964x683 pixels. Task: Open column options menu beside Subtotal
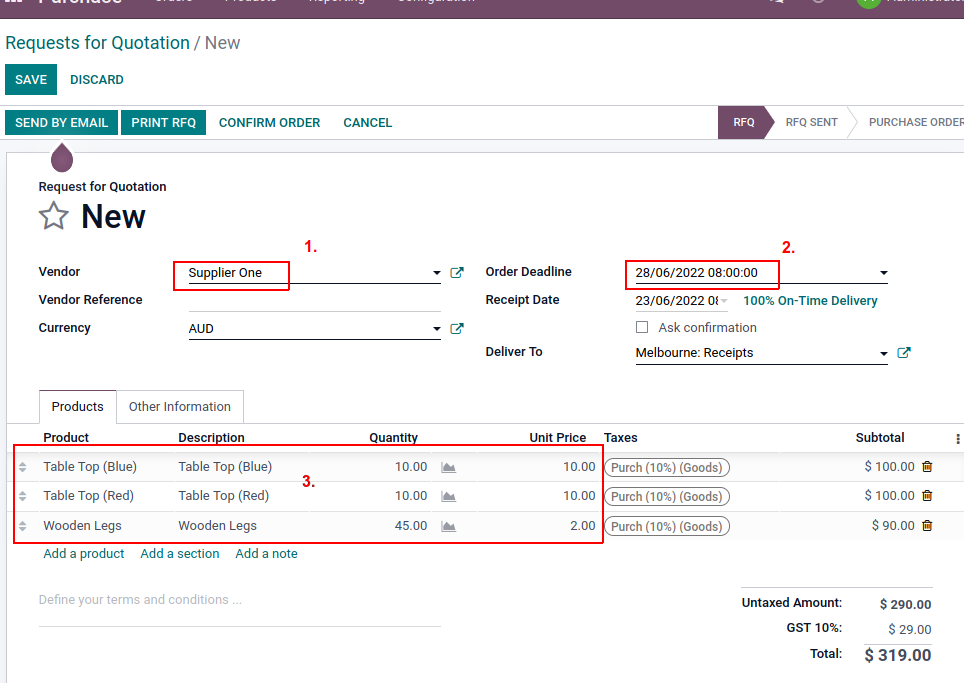click(x=957, y=438)
